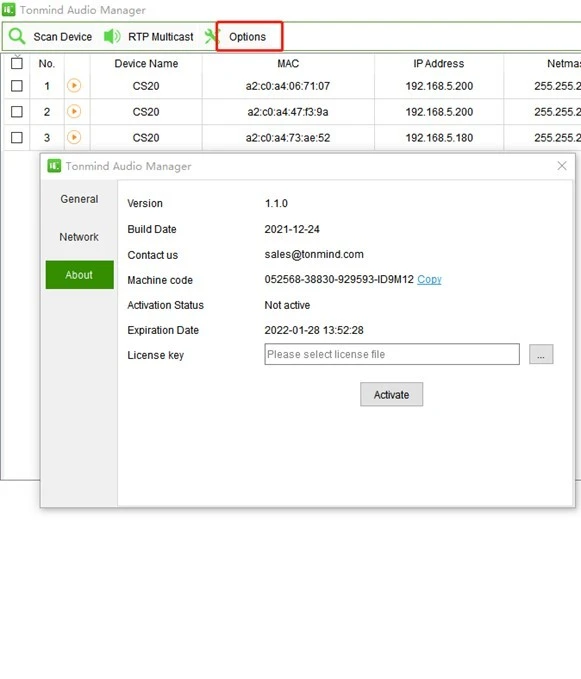Viewport: 581px width, 679px height.
Task: Select MAC a2:c0:a4:06:71:07 cell
Action: tap(288, 86)
